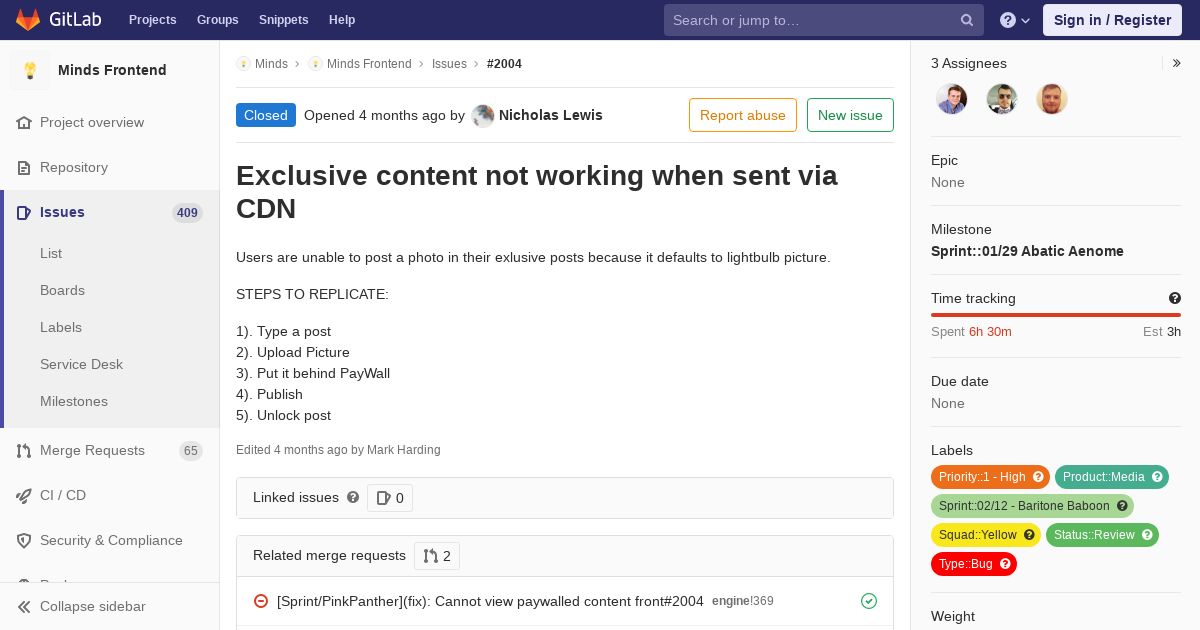Viewport: 1200px width, 630px height.
Task: Go to Project overview
Action: pos(92,122)
